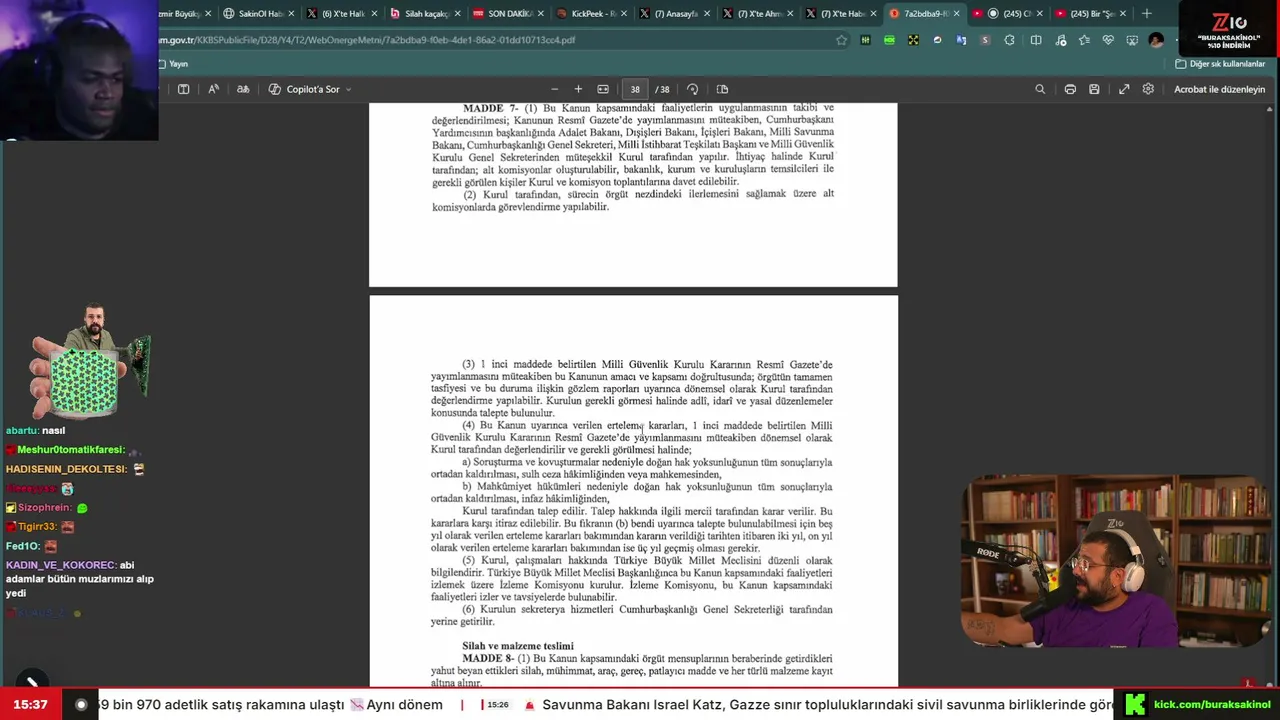
Task: Zoom in the PDF with plus button
Action: [x=578, y=89]
